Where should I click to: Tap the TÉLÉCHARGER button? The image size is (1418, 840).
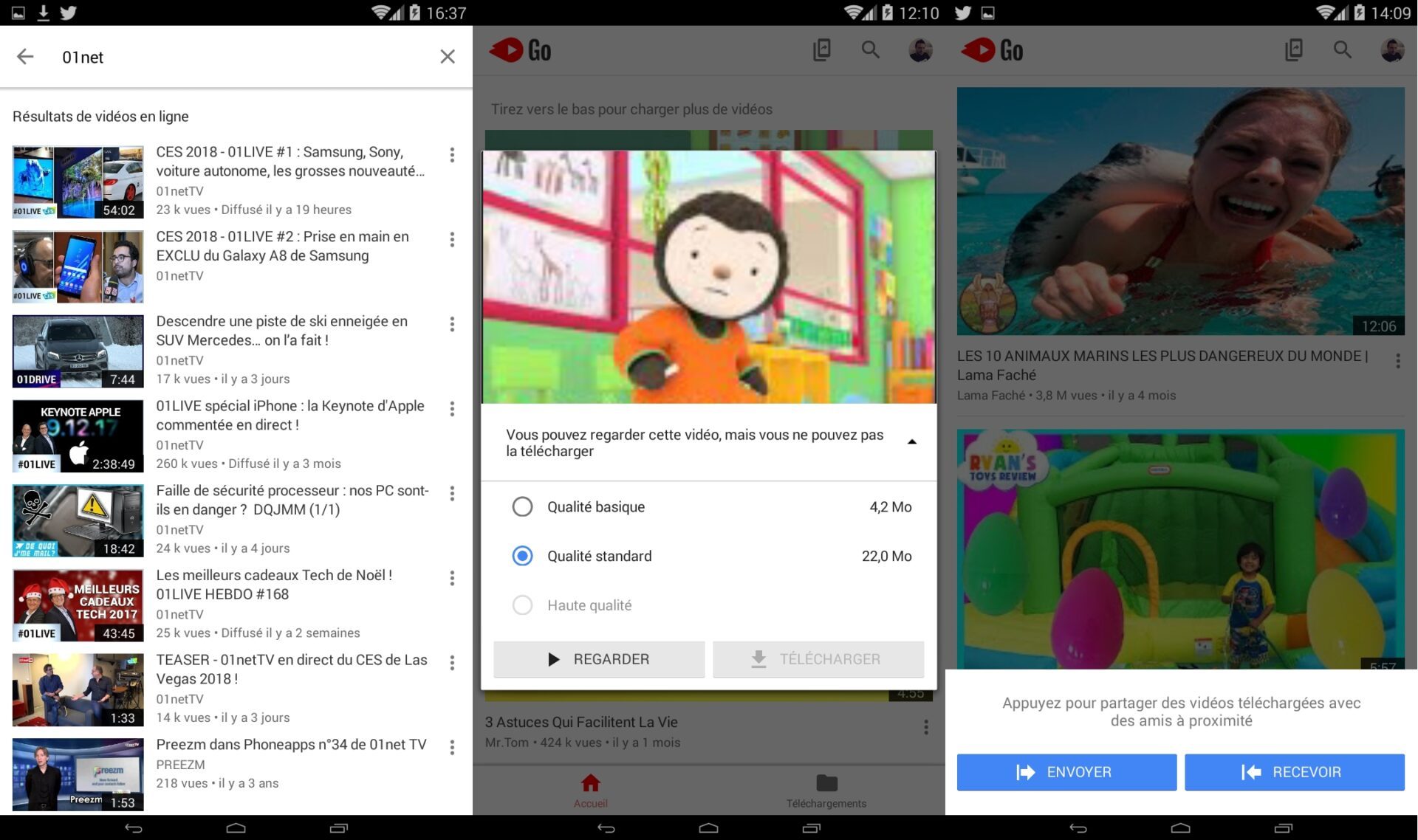818,659
